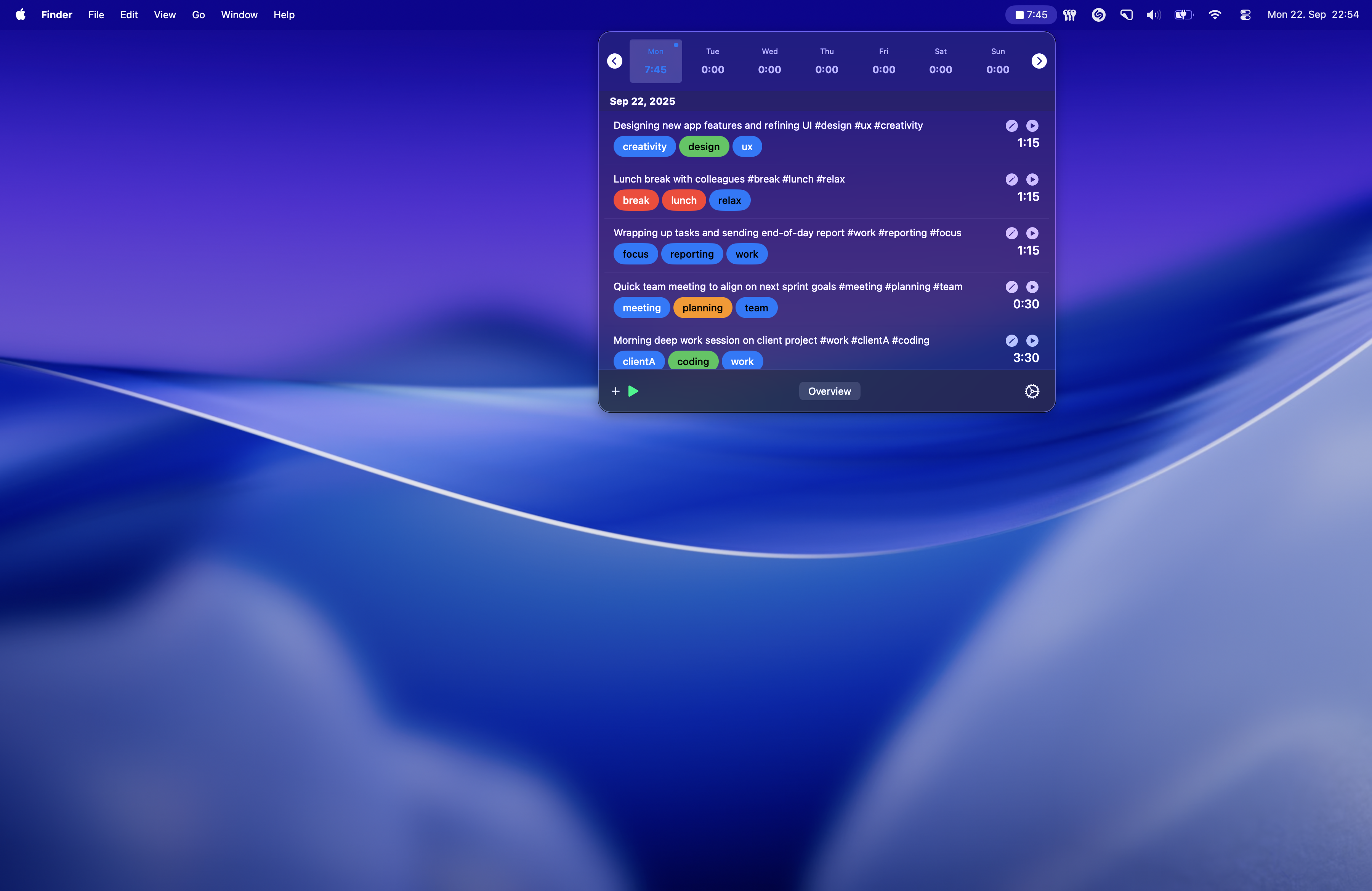Go to previous week with left chevron
This screenshot has height=891, width=1372.
point(614,61)
